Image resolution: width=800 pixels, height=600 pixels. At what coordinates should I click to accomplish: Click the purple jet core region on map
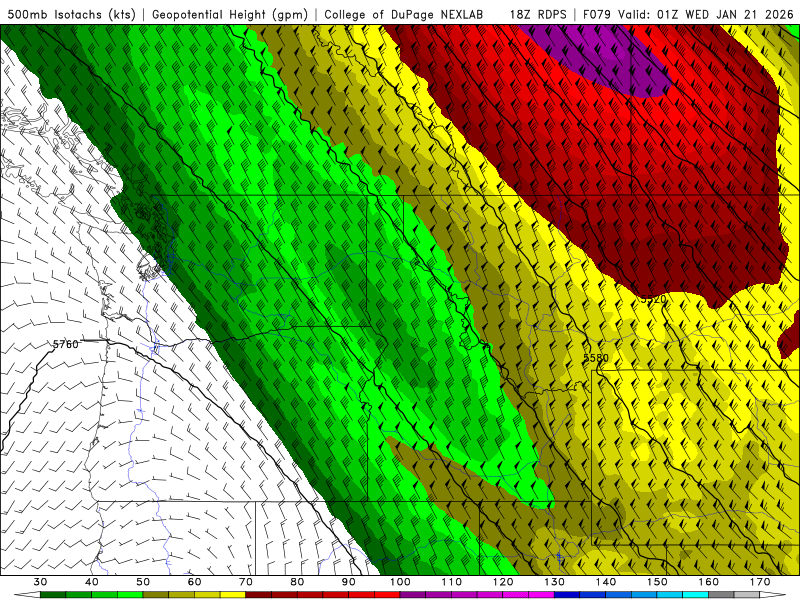(x=602, y=59)
